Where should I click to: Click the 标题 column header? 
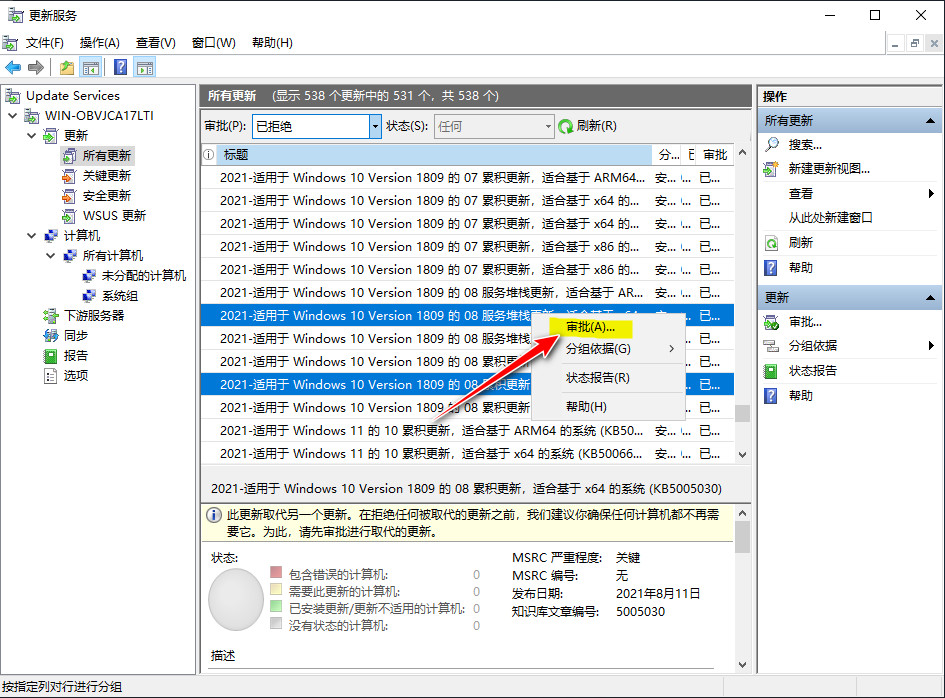click(236, 155)
